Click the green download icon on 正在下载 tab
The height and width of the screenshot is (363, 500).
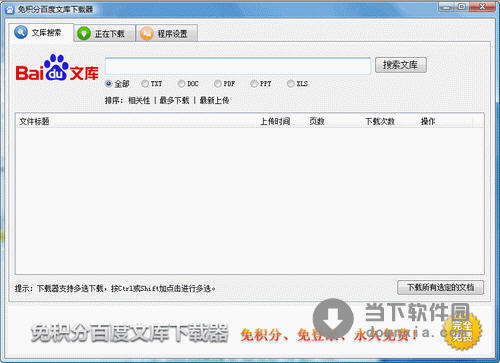[x=84, y=34]
